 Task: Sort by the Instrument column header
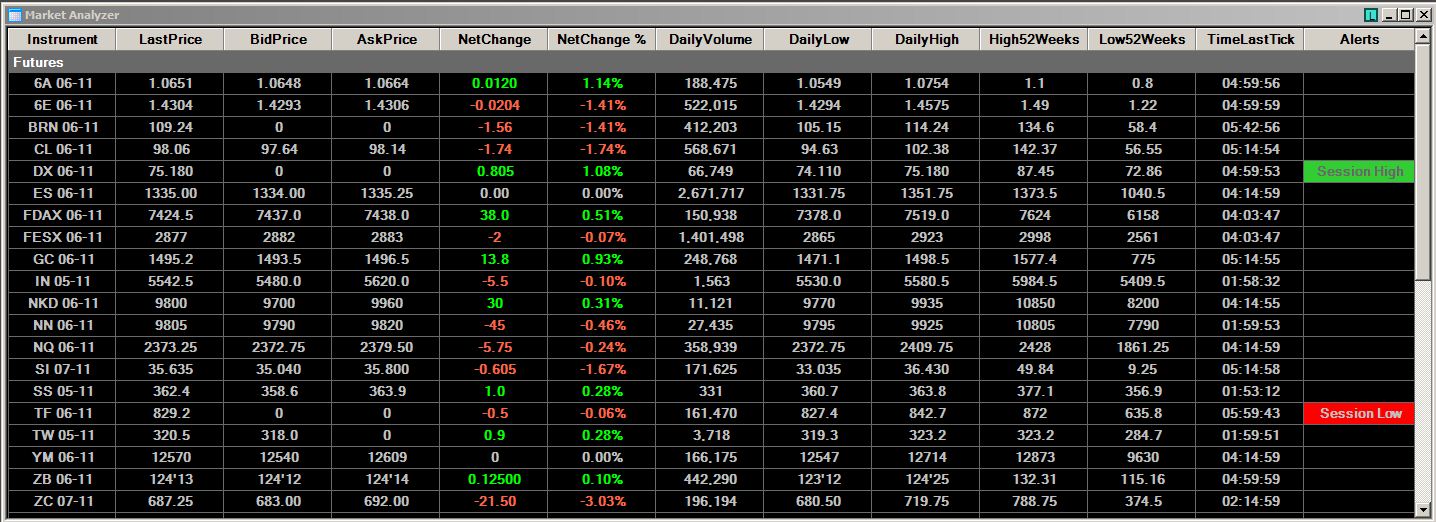(62, 39)
